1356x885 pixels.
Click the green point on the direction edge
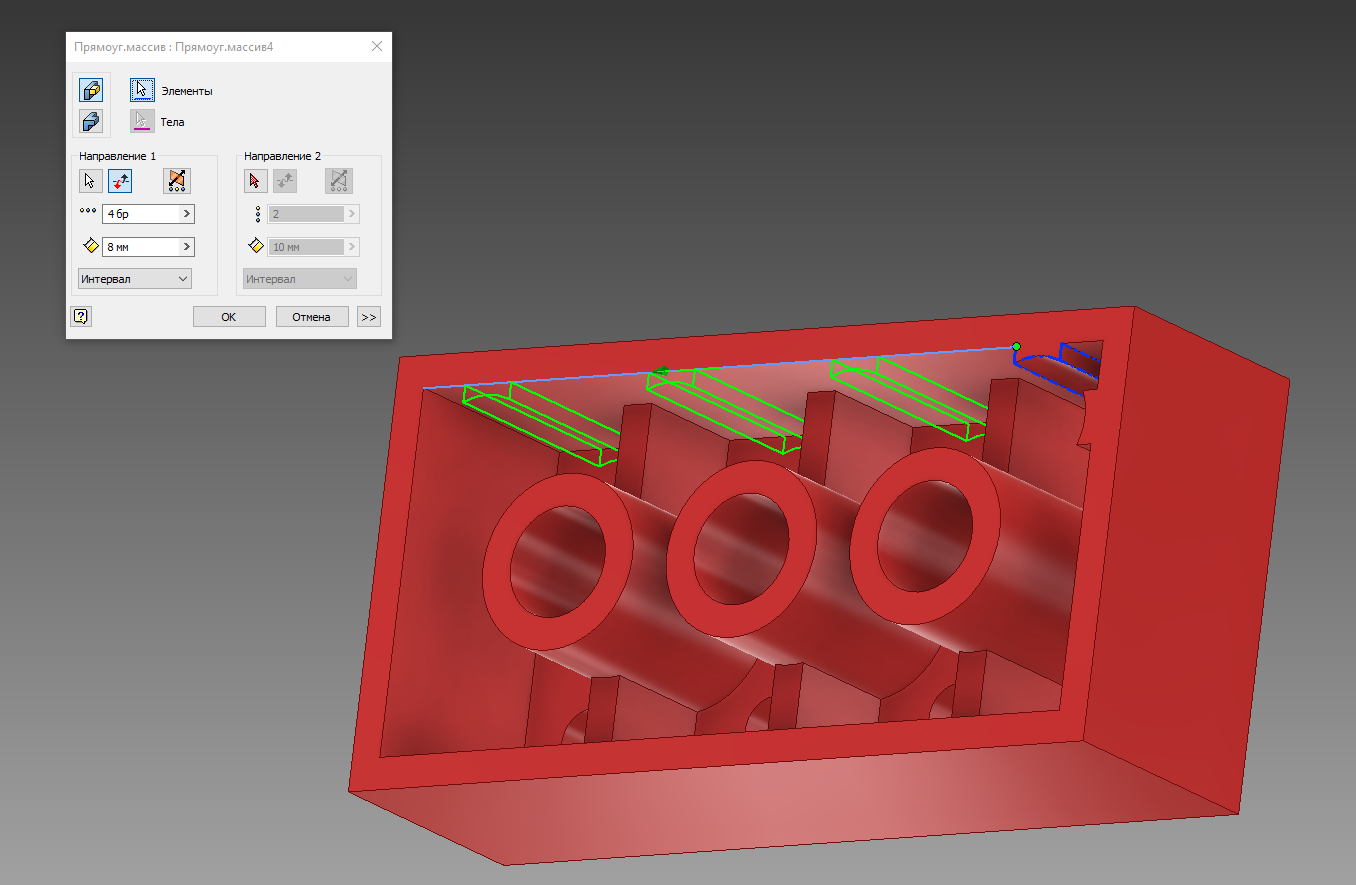tap(1016, 347)
